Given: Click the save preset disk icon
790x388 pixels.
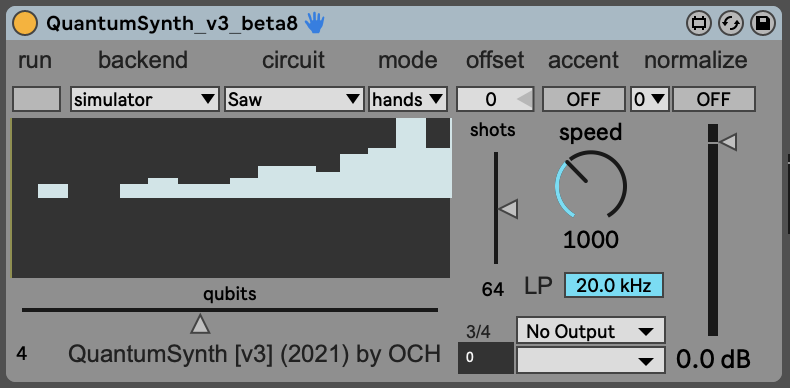Looking at the screenshot, I should coord(762,24).
